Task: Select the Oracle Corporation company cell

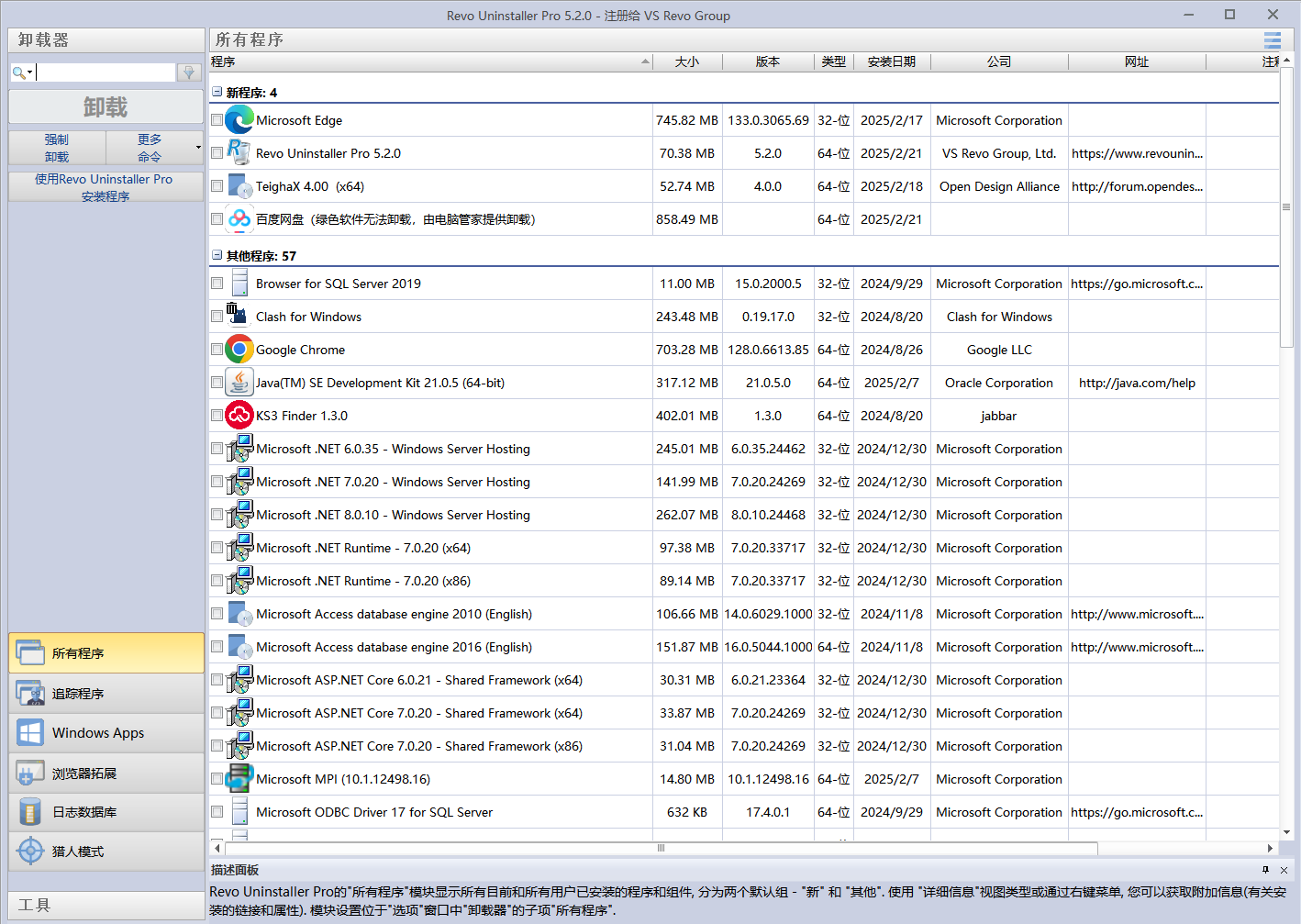Action: point(999,383)
